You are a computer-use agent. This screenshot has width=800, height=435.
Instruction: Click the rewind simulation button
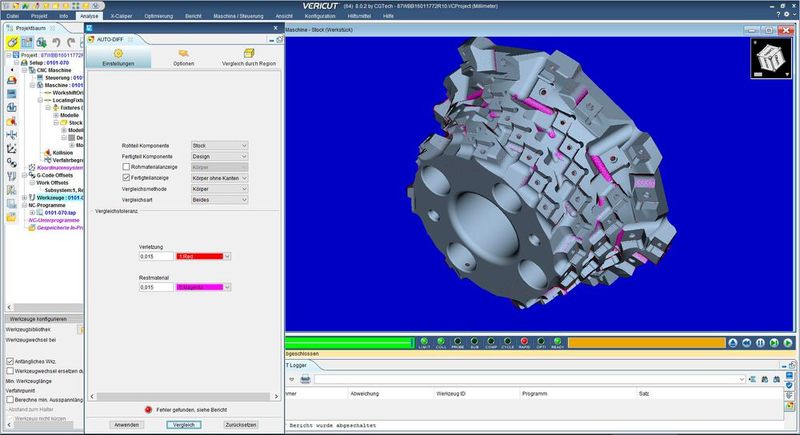click(x=746, y=343)
